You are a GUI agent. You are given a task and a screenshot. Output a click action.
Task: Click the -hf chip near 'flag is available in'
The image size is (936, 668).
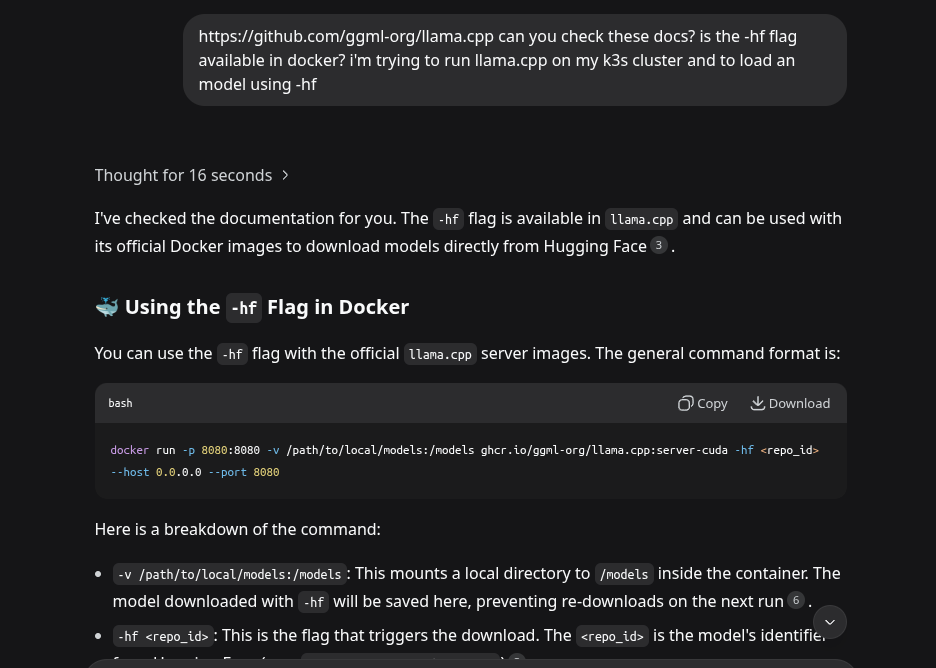448,219
